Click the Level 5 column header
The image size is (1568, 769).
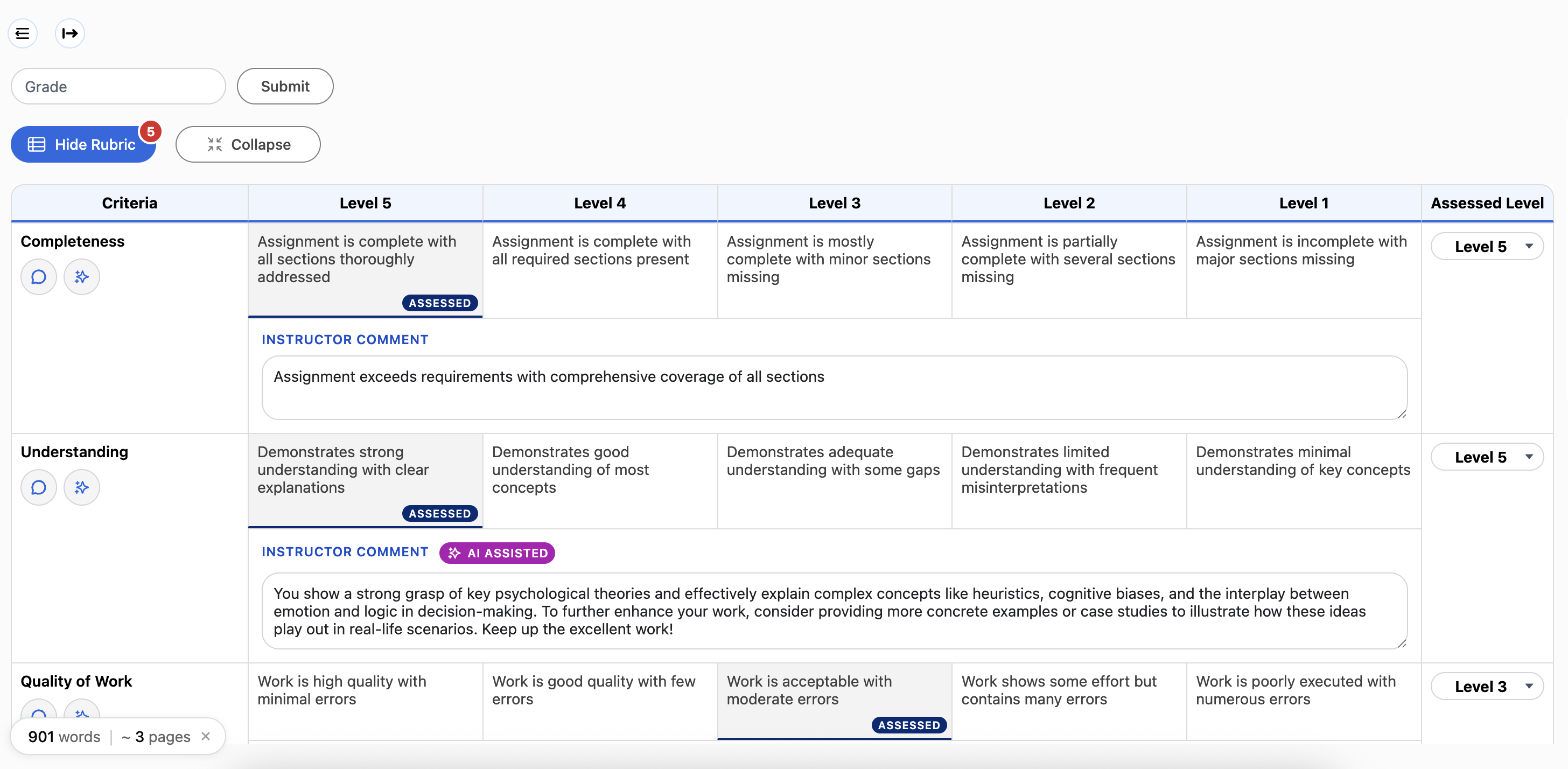pos(365,203)
